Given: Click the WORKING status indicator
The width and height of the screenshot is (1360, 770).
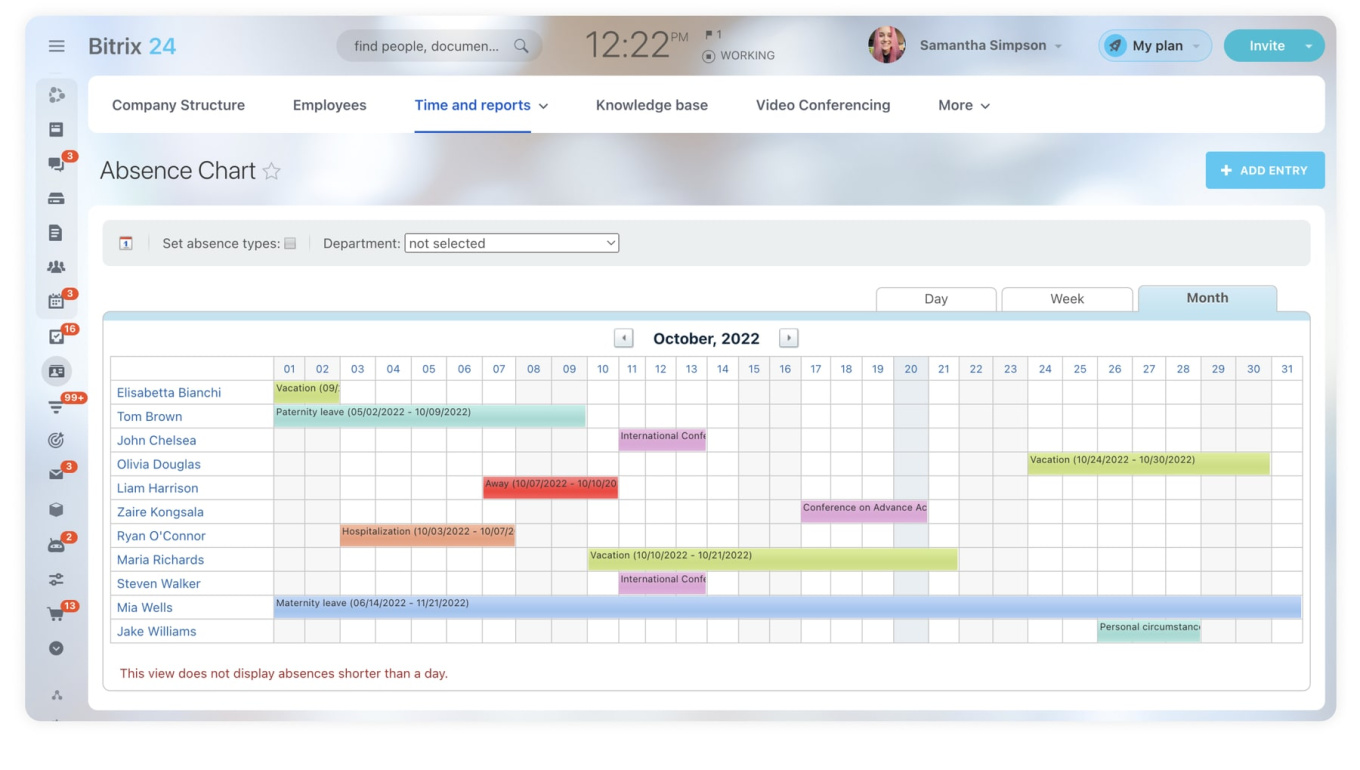Looking at the screenshot, I should [x=745, y=55].
